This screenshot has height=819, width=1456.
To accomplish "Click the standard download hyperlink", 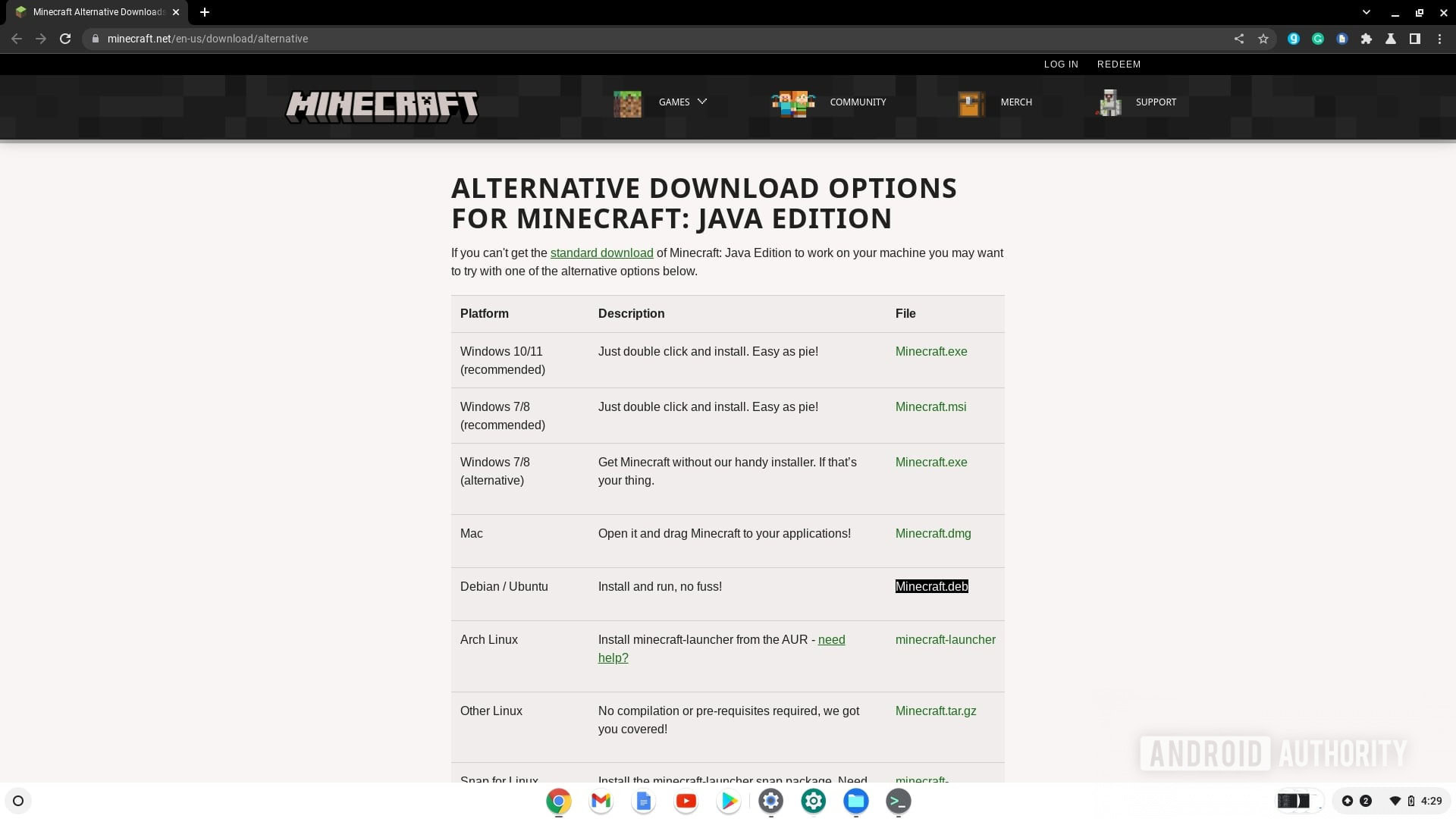I will pyautogui.click(x=601, y=252).
